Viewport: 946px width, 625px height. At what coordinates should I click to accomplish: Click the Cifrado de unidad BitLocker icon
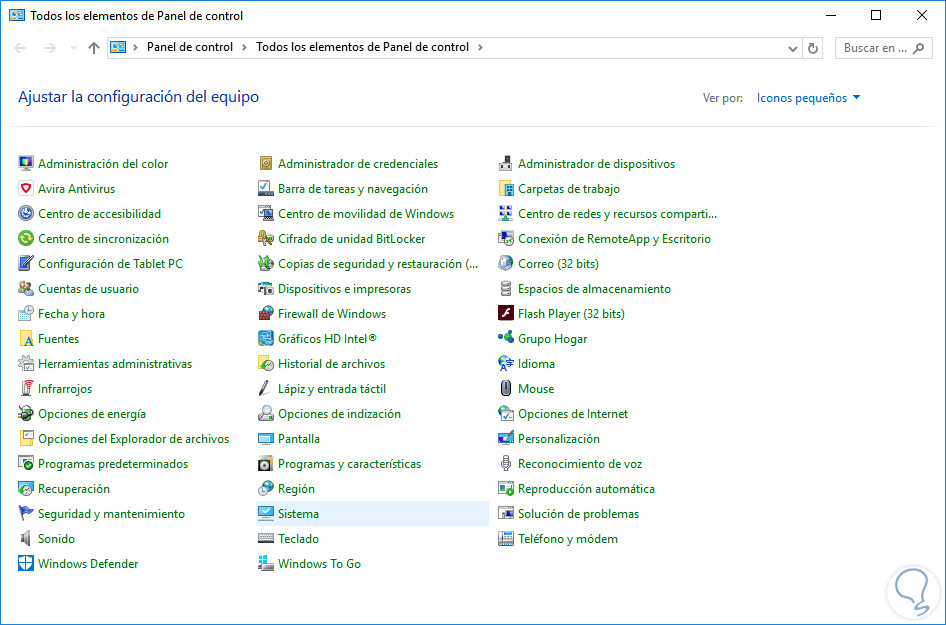[x=266, y=239]
